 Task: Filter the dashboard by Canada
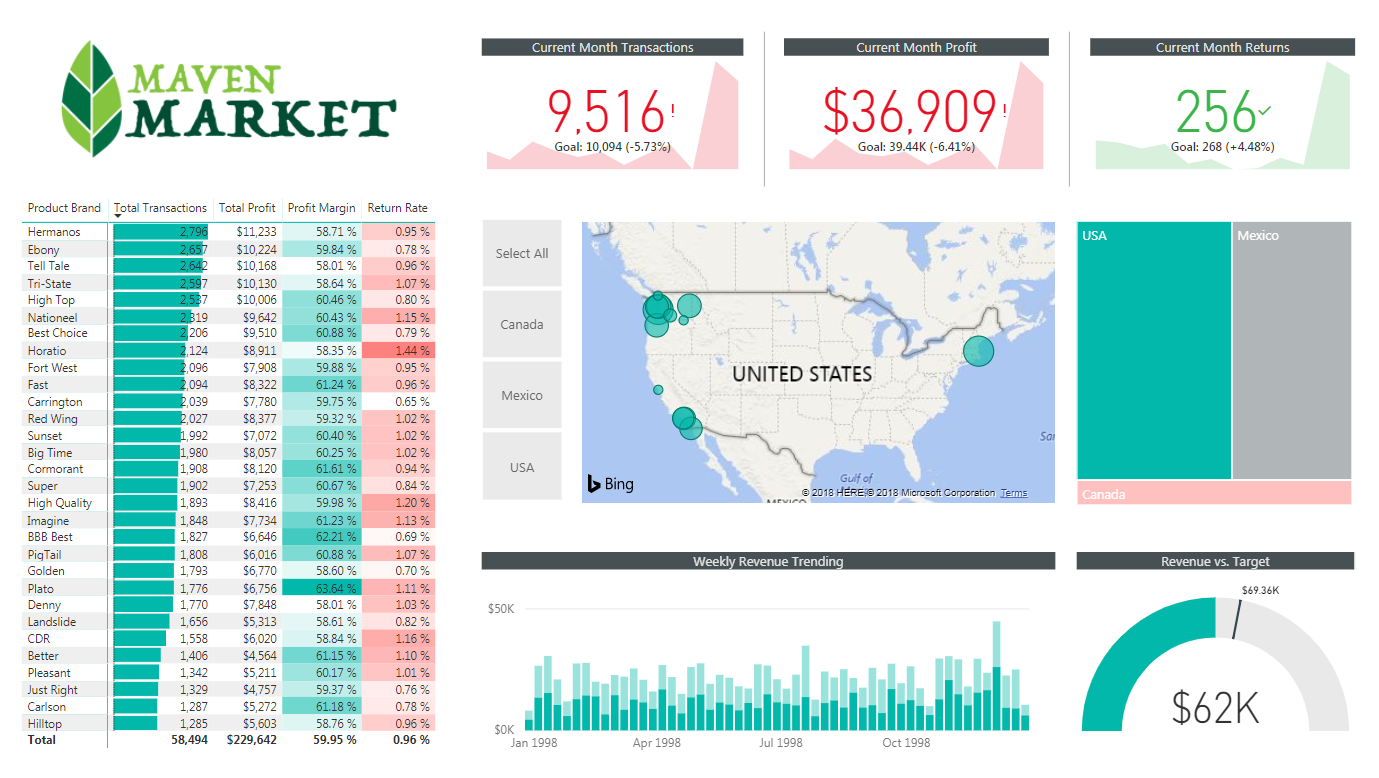tap(522, 325)
